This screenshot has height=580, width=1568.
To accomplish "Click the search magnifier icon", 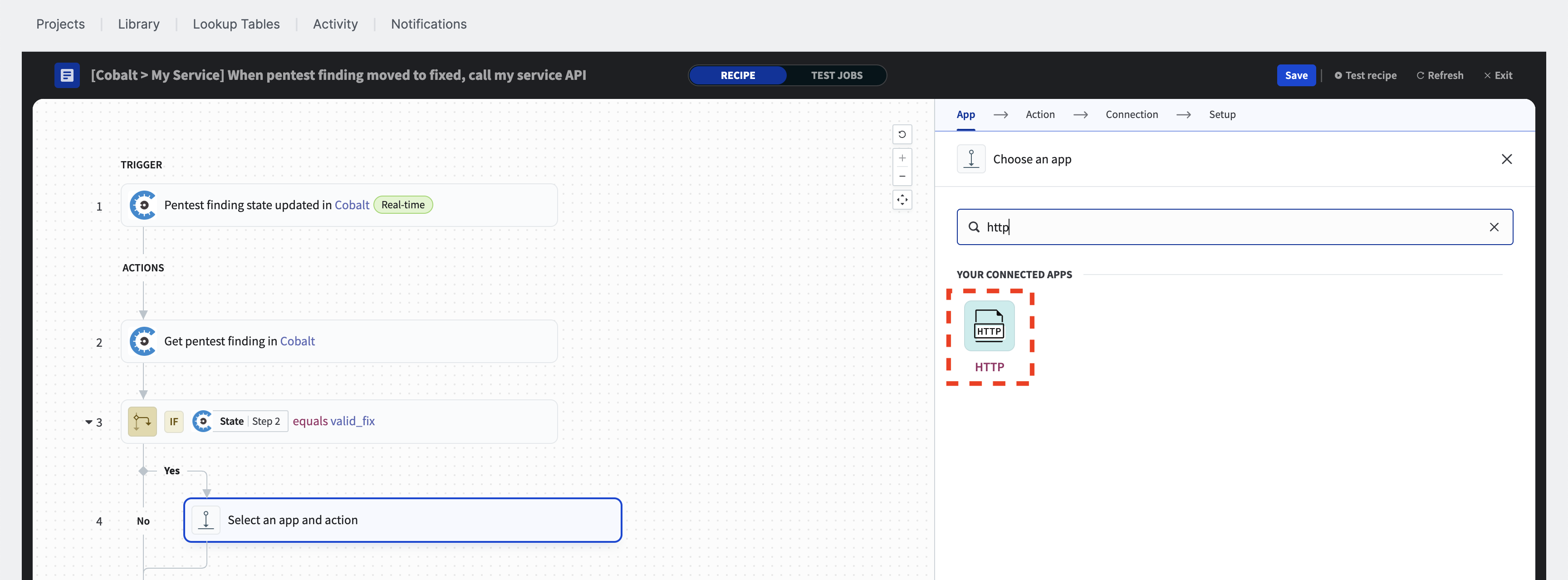I will [x=974, y=227].
